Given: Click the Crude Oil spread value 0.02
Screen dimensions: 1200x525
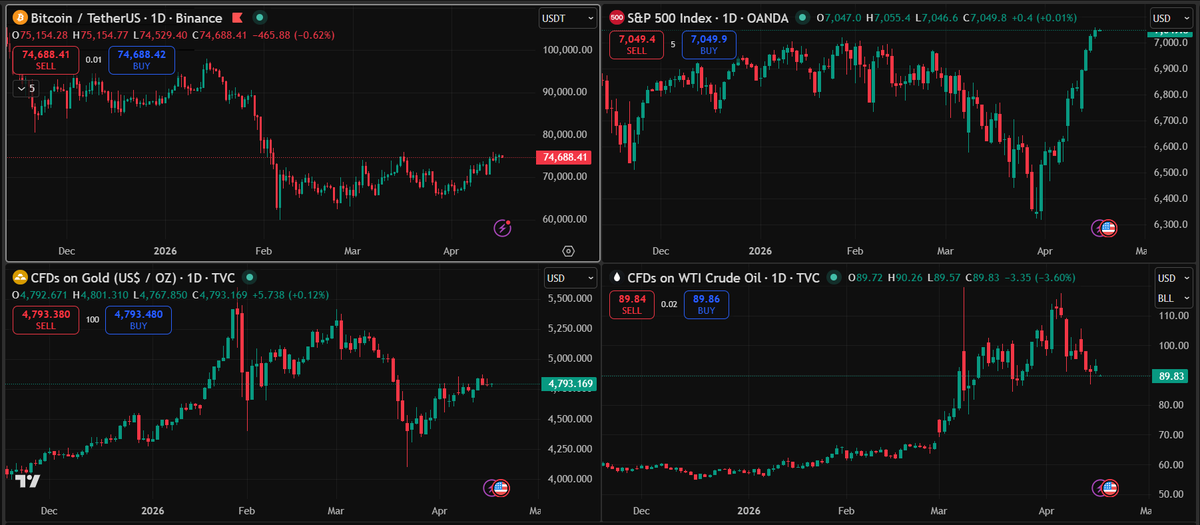Looking at the screenshot, I should 669,305.
